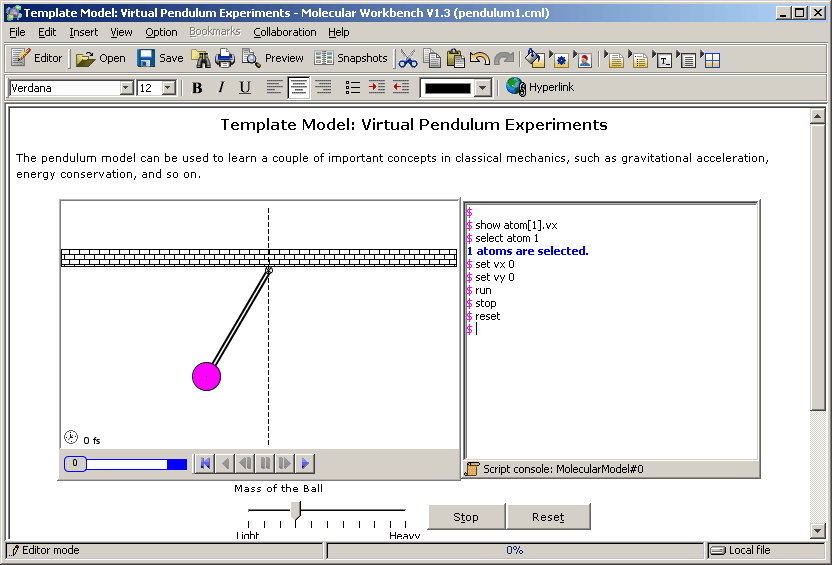Image resolution: width=832 pixels, height=565 pixels.
Task: Click the '1 atoms are selected.' console line
Action: 527,251
